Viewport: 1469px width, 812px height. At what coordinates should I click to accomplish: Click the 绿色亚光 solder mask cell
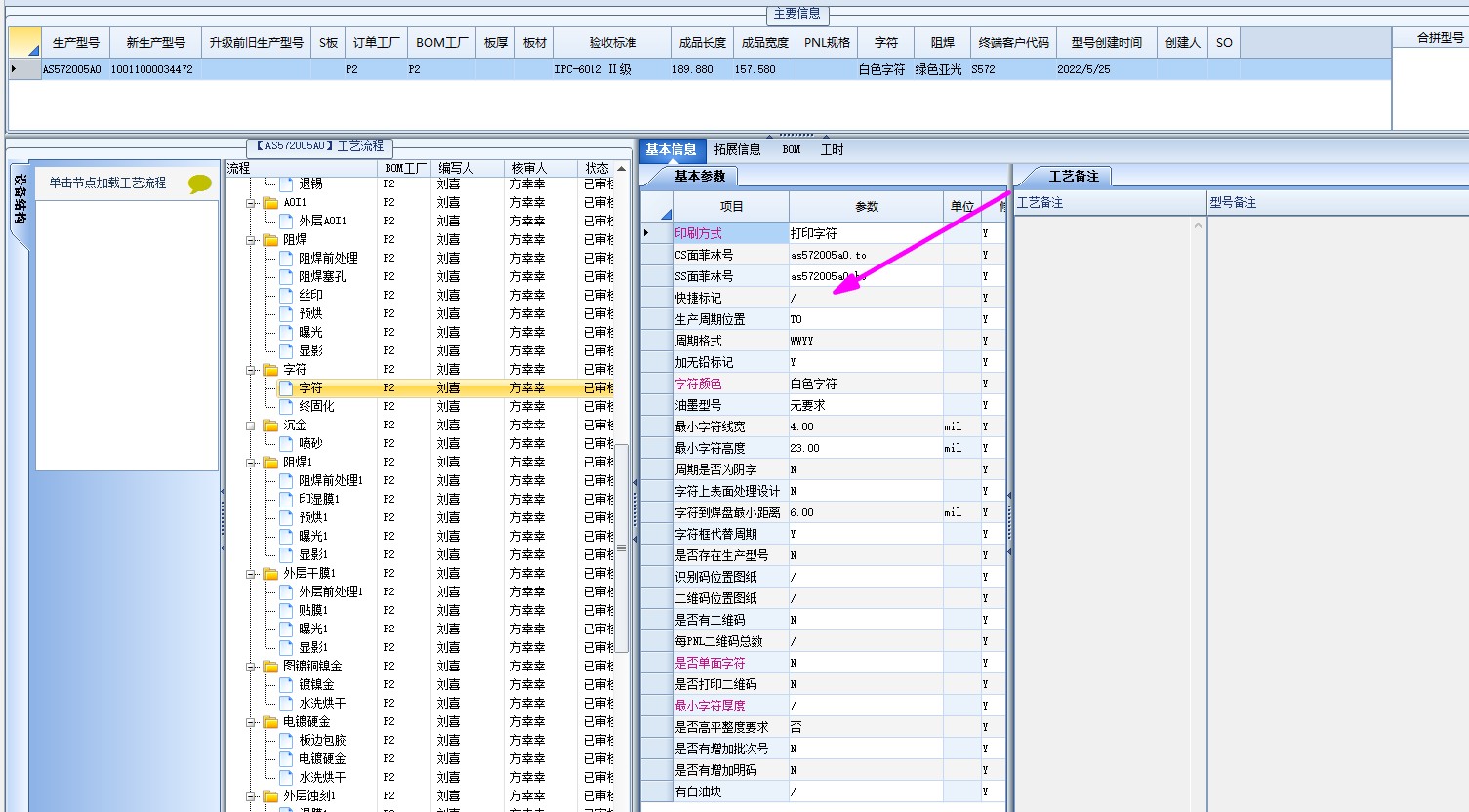point(942,69)
